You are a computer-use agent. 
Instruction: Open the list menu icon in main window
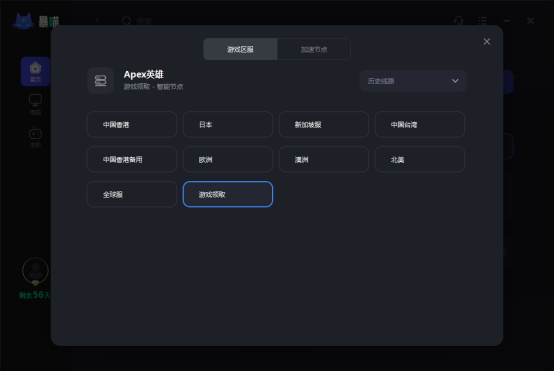coord(482,21)
